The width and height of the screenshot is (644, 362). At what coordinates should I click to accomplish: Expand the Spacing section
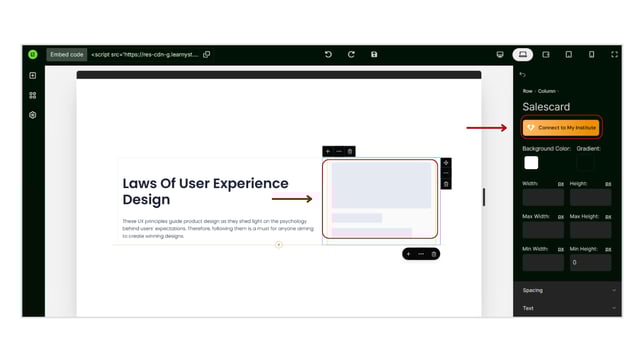coord(568,291)
